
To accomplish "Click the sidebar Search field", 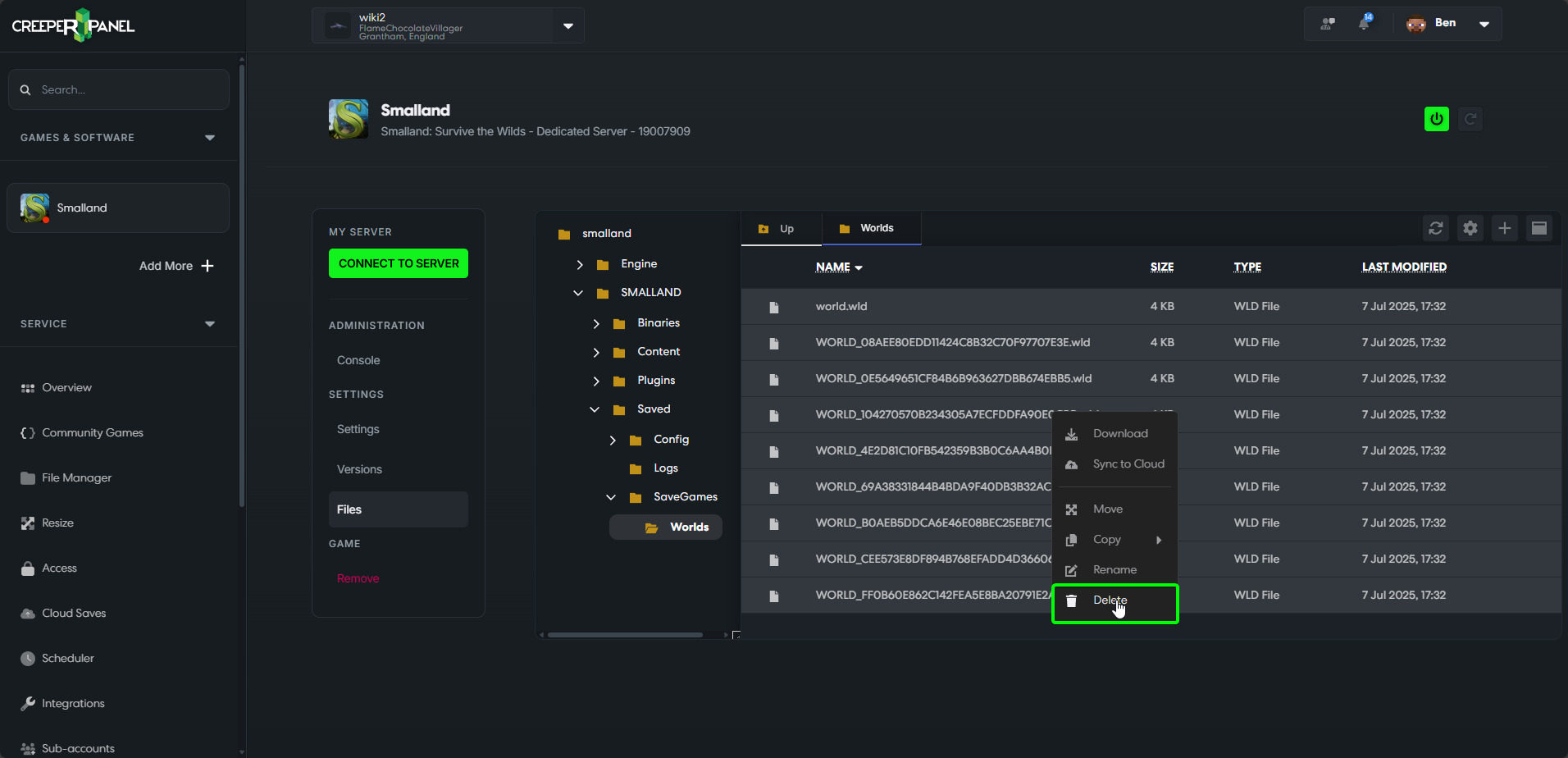I will (x=119, y=89).
